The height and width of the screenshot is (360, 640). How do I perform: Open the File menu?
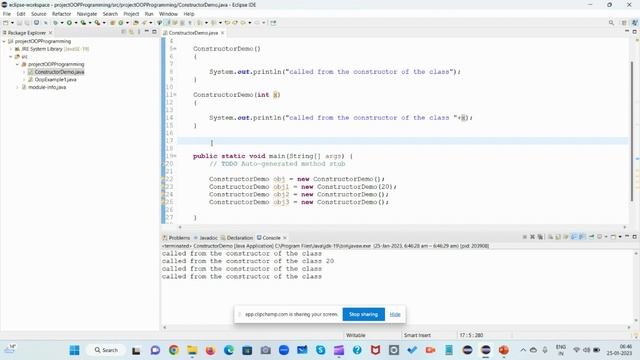tap(7, 14)
